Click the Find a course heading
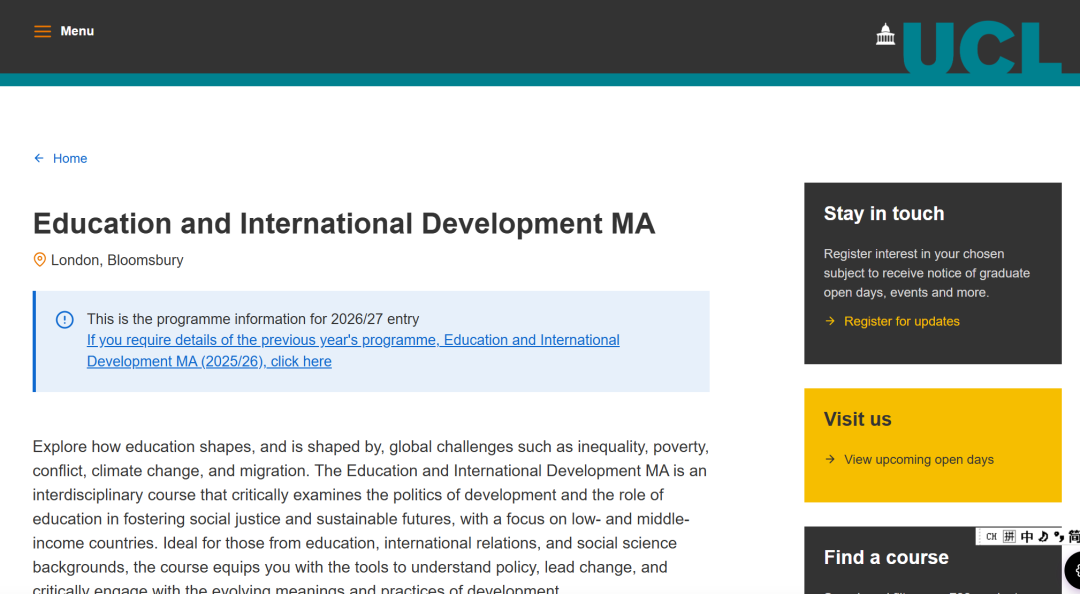Screen dimensions: 1080x594 [886, 558]
